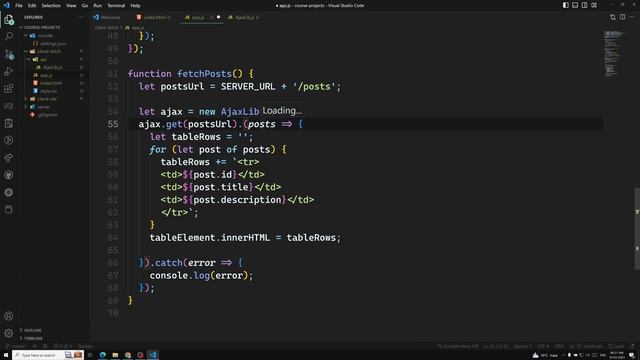Open the Run and Debug view

(x=9, y=71)
